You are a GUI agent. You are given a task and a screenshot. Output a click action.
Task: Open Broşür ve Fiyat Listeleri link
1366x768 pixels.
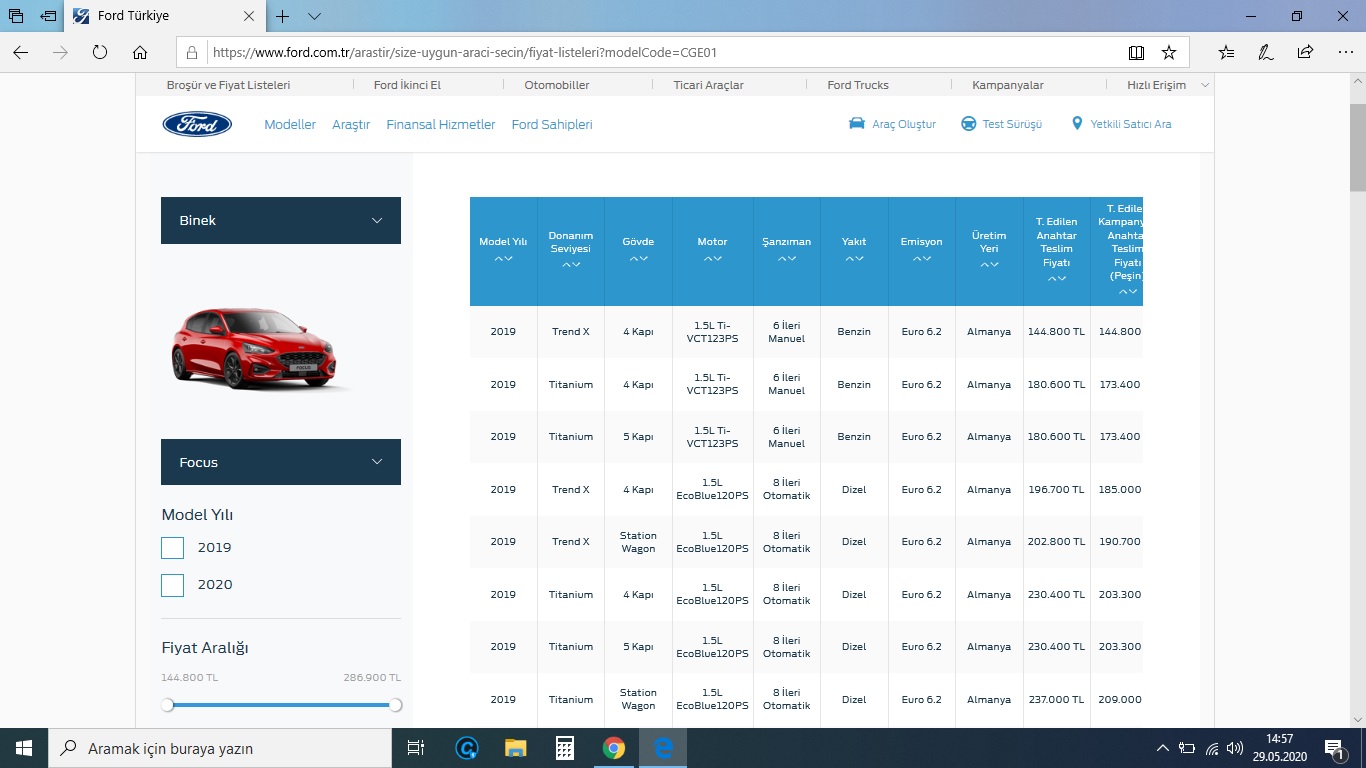pos(228,85)
